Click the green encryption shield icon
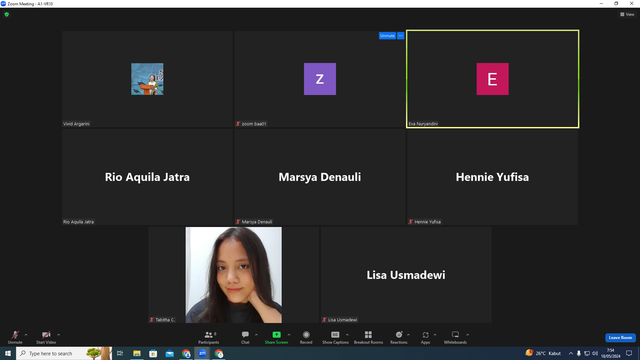Viewport: 640px width, 360px height. pos(7,14)
